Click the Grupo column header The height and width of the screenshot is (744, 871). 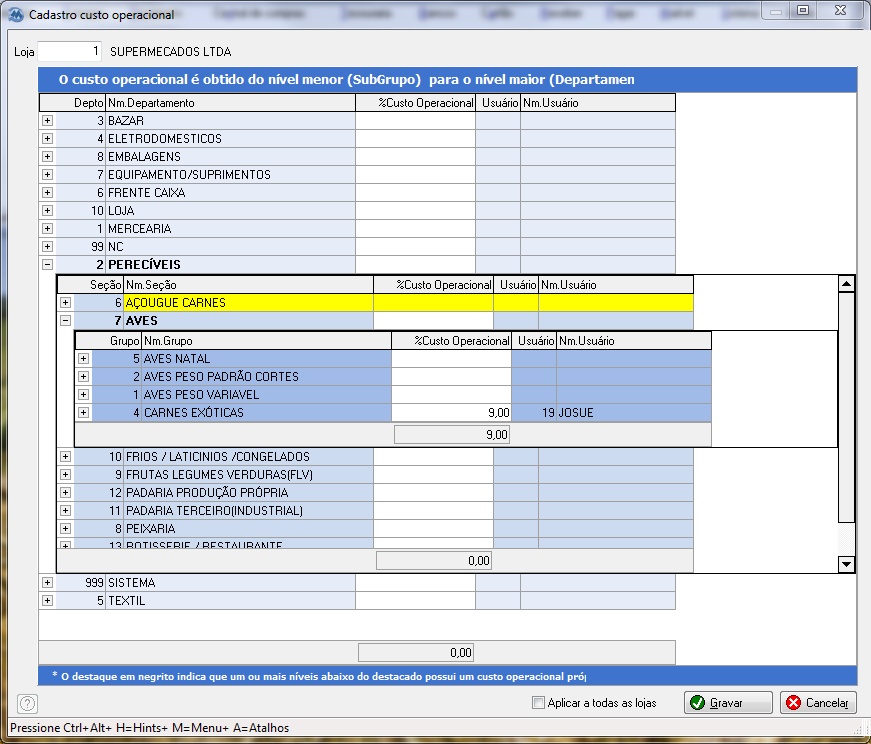pos(108,341)
